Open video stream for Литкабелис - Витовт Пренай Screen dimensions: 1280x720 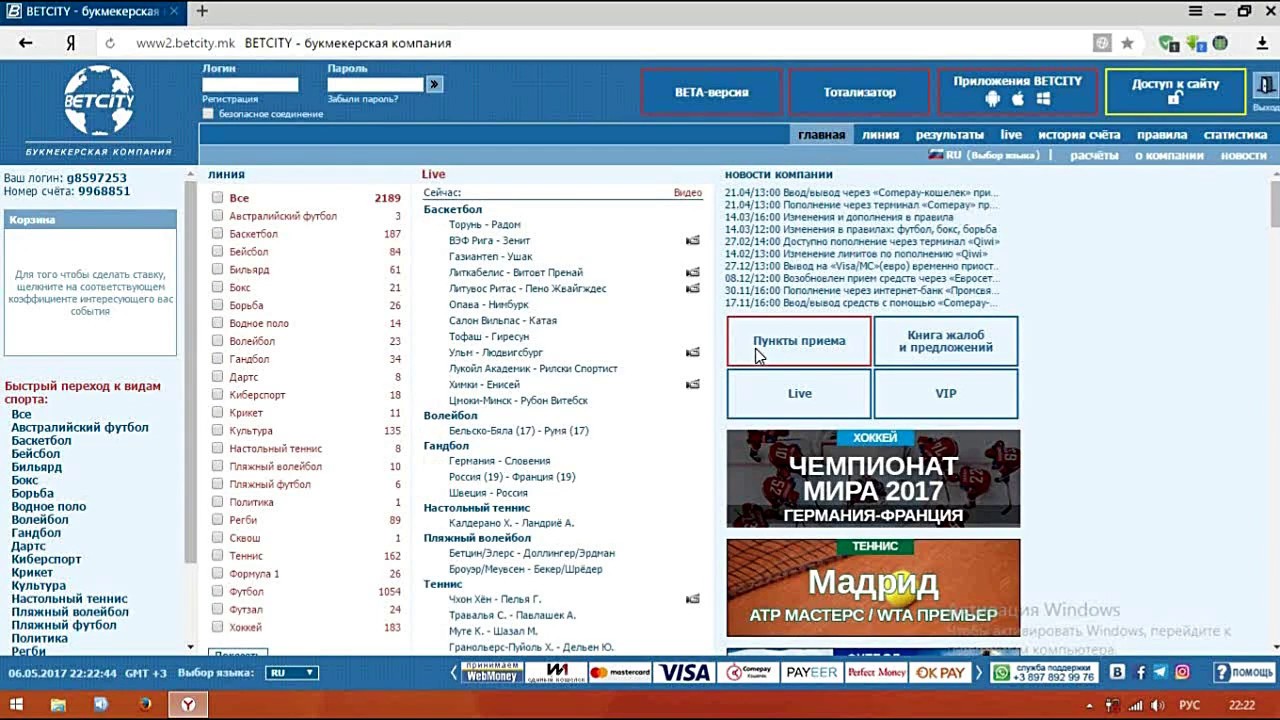[x=692, y=272]
